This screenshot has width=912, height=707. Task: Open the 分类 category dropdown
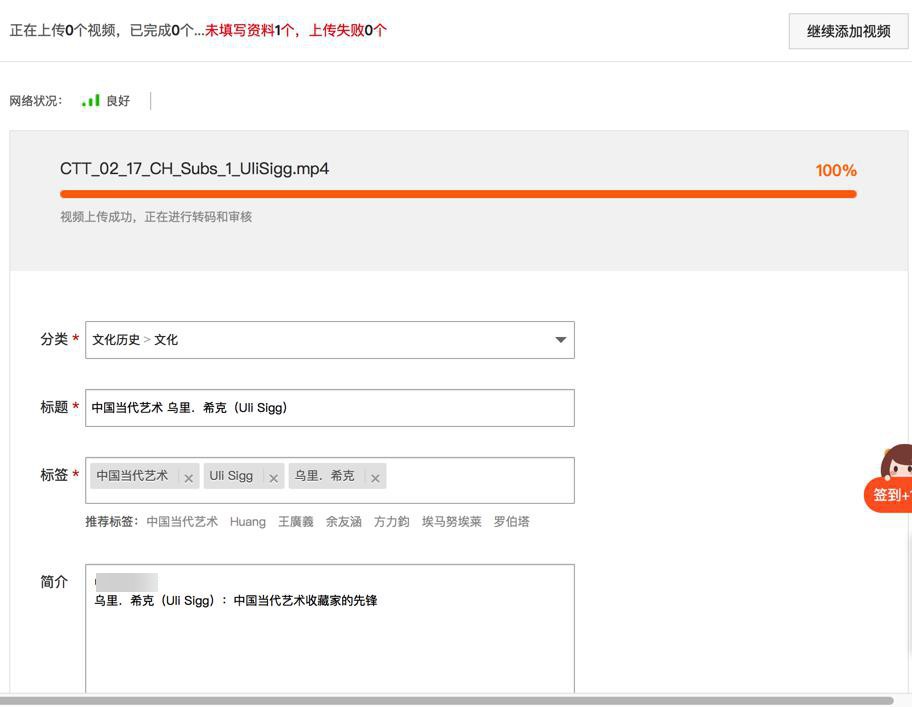click(x=330, y=340)
